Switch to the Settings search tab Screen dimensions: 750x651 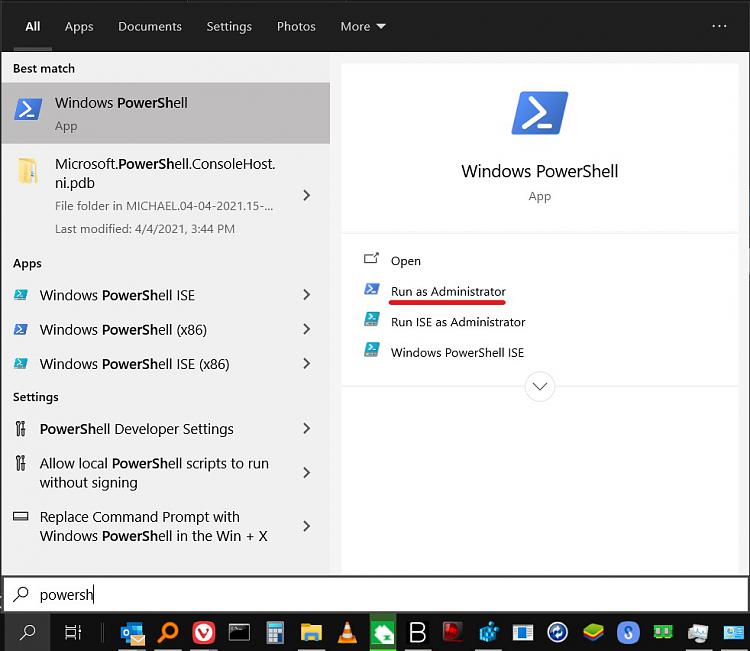point(229,26)
